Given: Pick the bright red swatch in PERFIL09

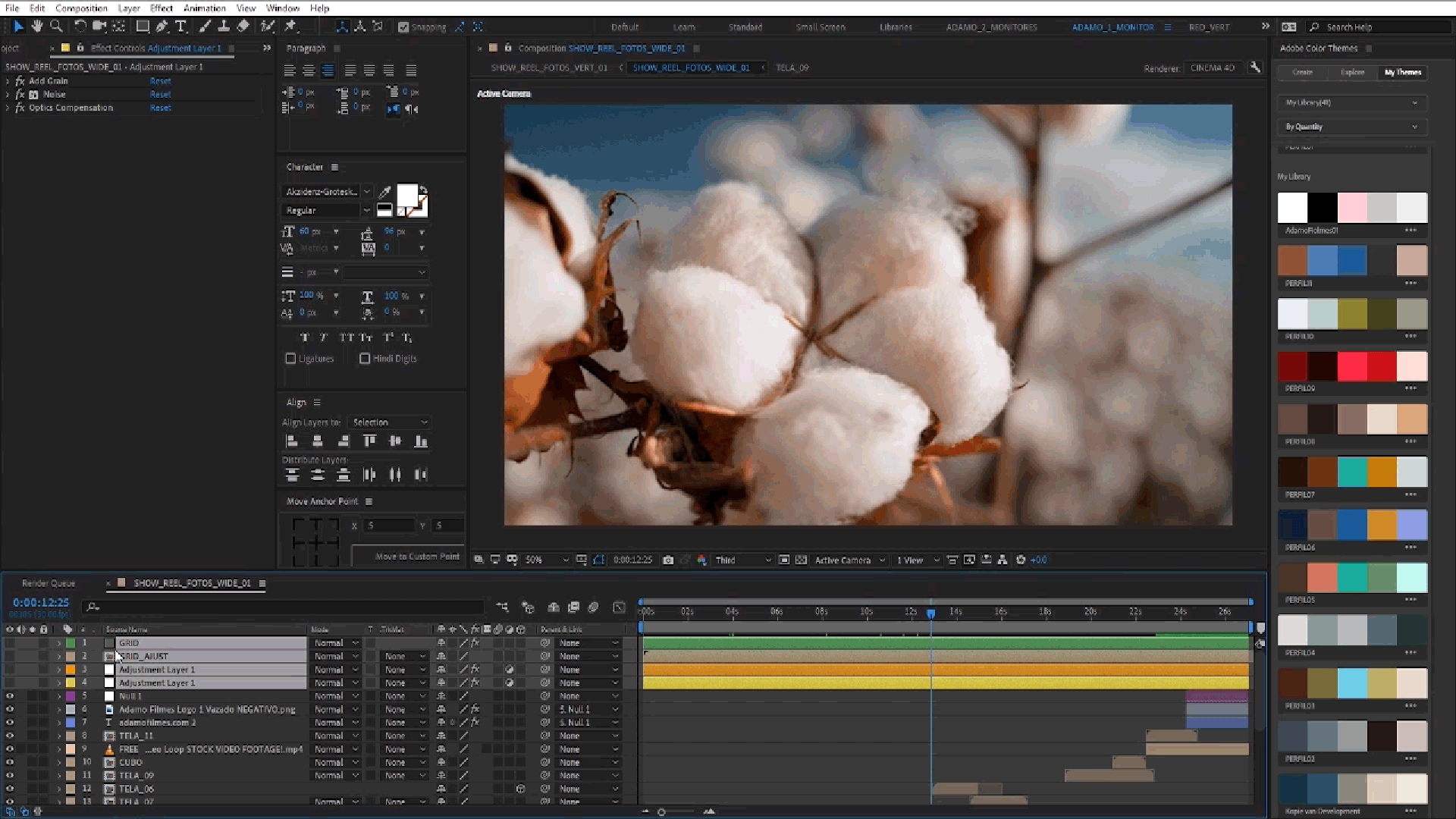Looking at the screenshot, I should click(1352, 366).
